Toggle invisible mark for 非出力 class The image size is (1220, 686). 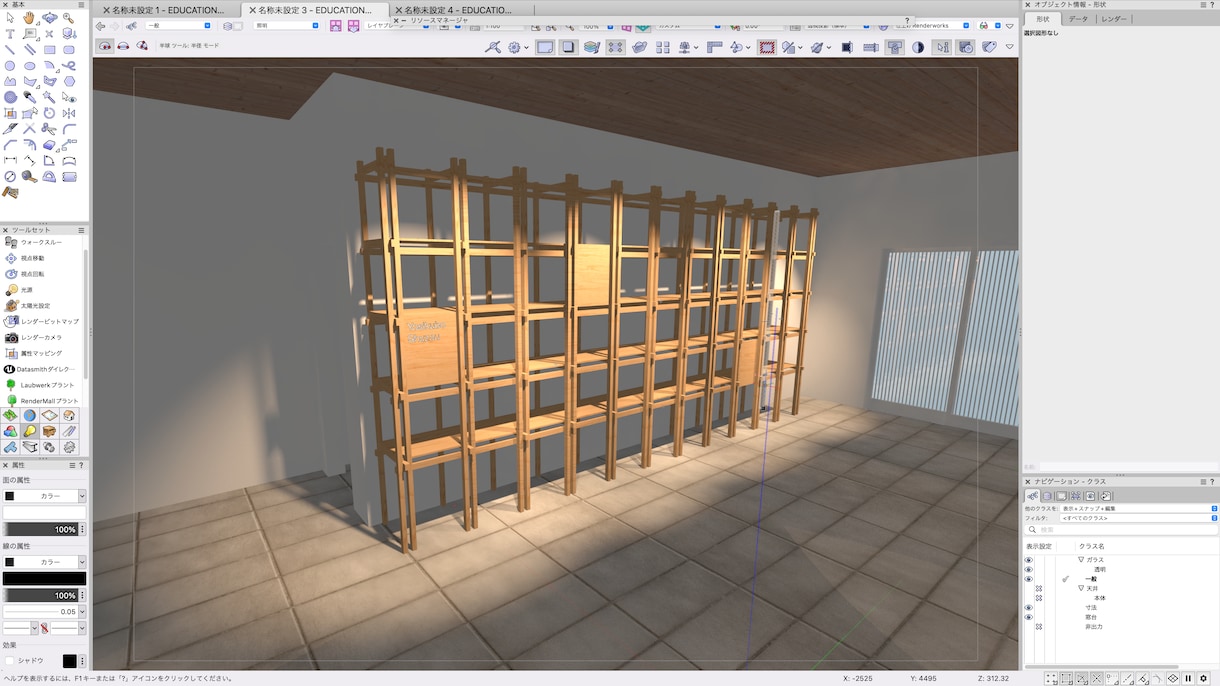coord(1039,627)
